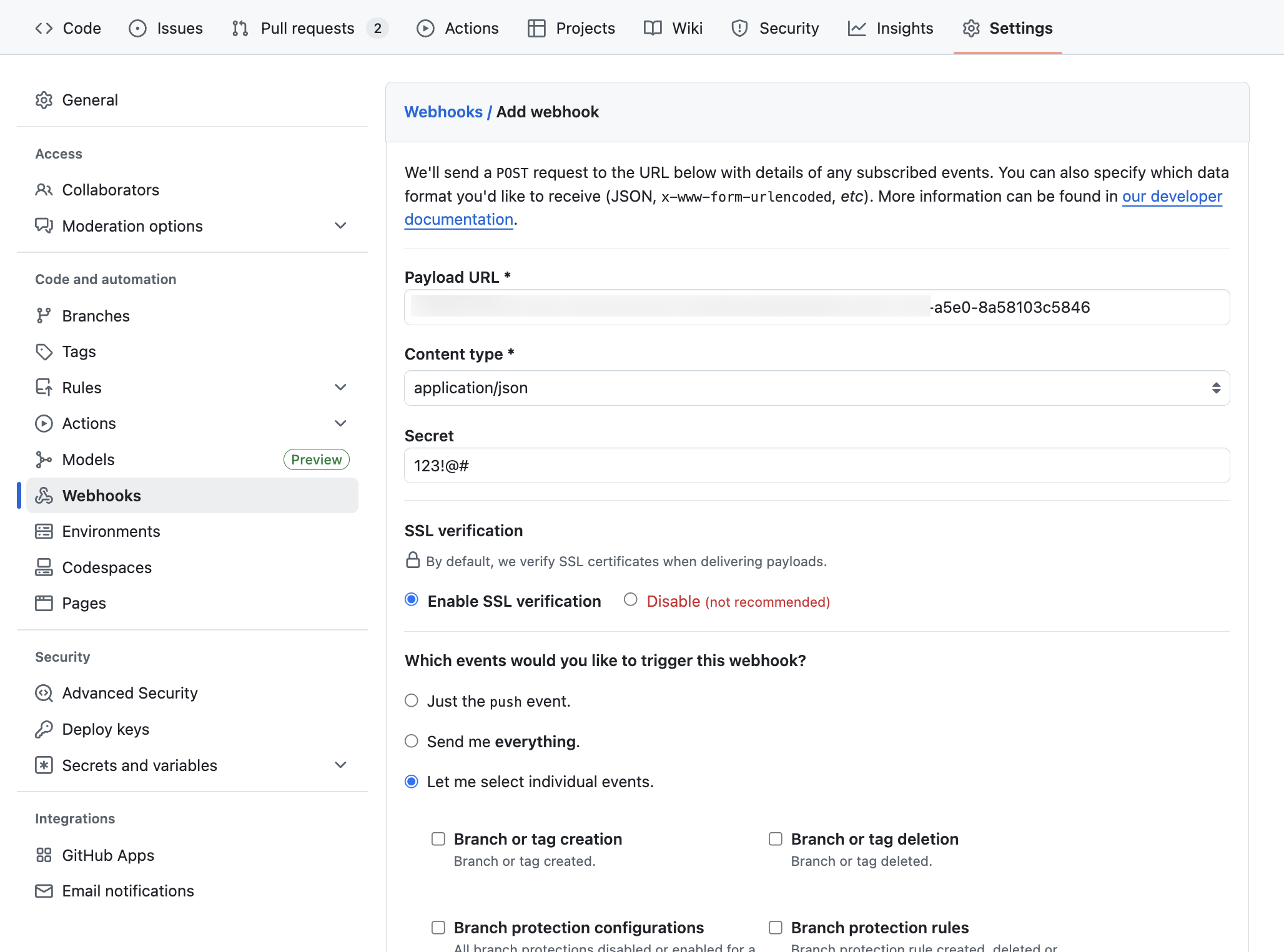This screenshot has height=952, width=1284.
Task: Select Send me everything option
Action: tap(411, 741)
